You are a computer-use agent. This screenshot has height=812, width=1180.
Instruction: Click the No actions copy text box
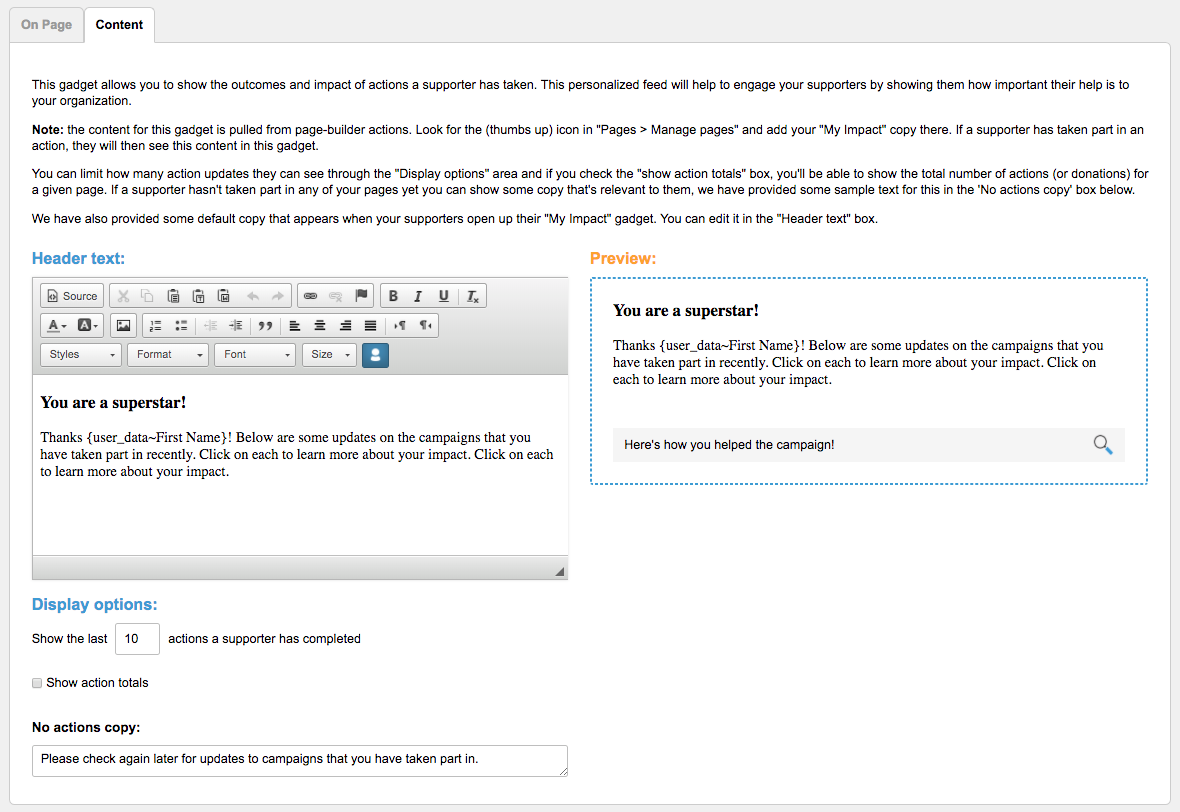pos(299,760)
